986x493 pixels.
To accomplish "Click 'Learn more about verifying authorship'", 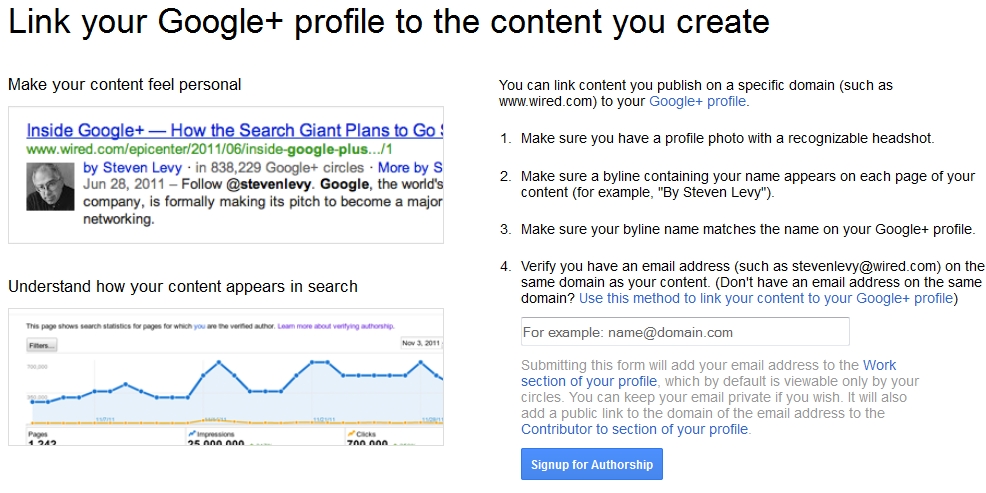I will click(x=335, y=326).
